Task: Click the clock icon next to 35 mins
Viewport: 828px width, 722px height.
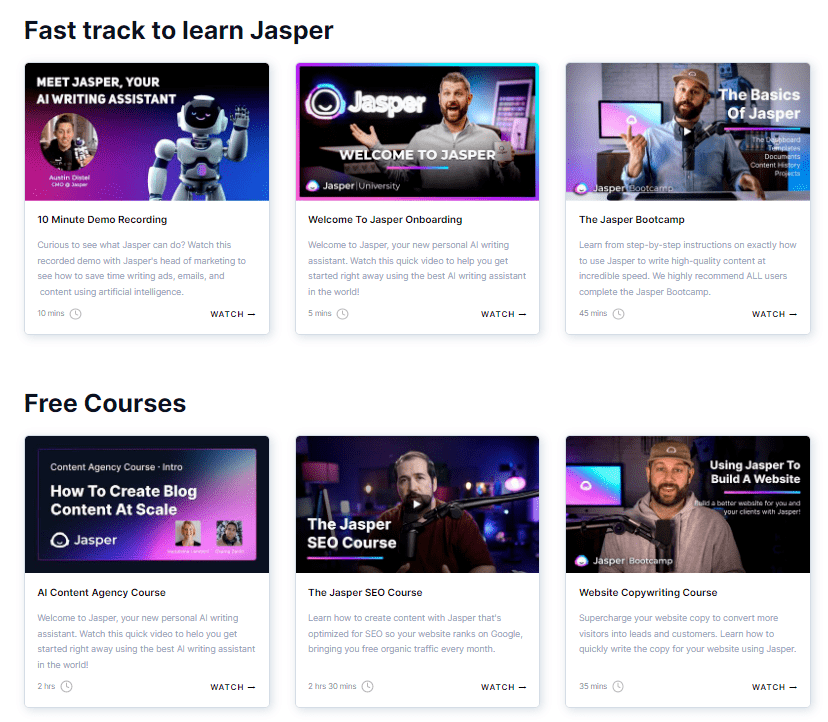Action: 618,686
